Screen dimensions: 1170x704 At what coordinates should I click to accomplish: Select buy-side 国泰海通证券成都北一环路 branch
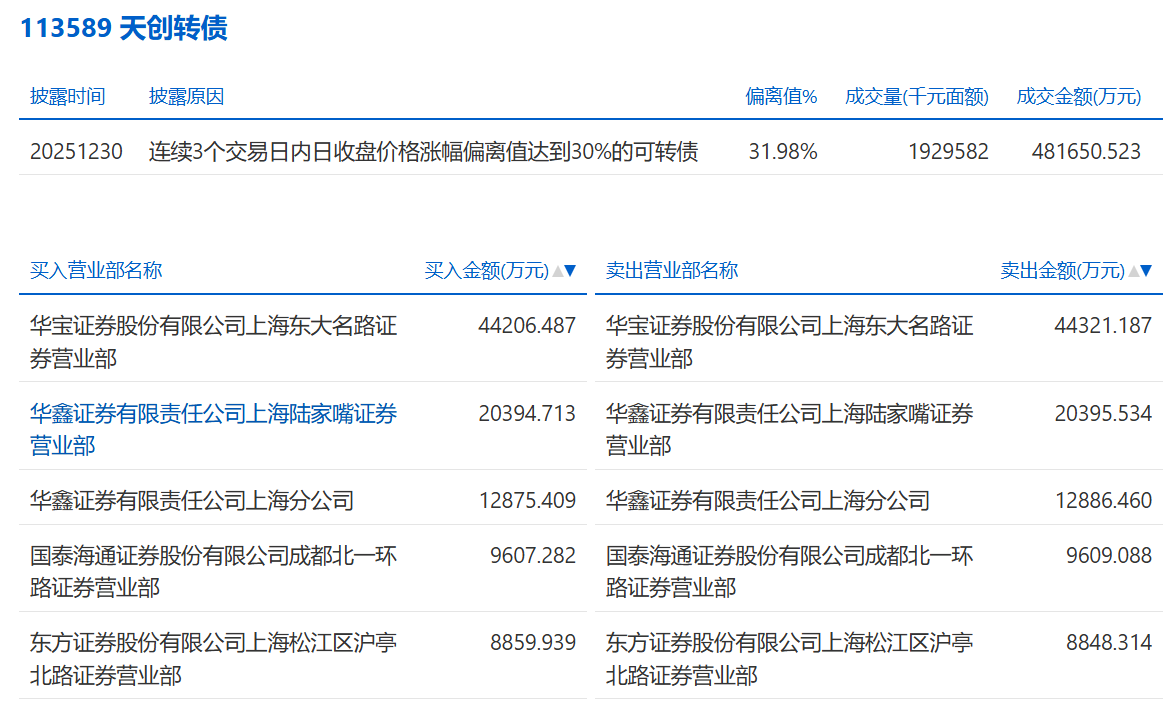pyautogui.click(x=213, y=572)
